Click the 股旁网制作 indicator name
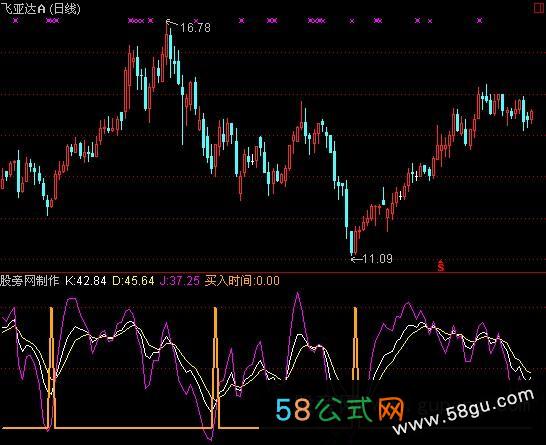Screen dimensions: 546x445 coord(30,281)
